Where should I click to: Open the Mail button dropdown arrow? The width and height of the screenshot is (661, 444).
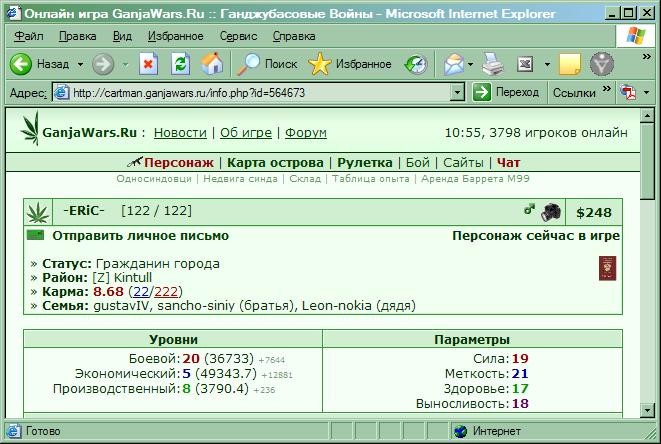(470, 65)
